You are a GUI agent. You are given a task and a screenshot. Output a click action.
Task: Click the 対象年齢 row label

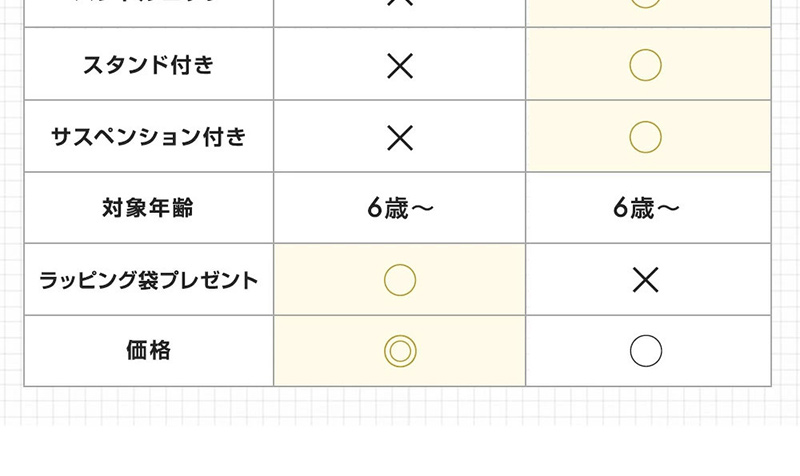[x=149, y=209]
